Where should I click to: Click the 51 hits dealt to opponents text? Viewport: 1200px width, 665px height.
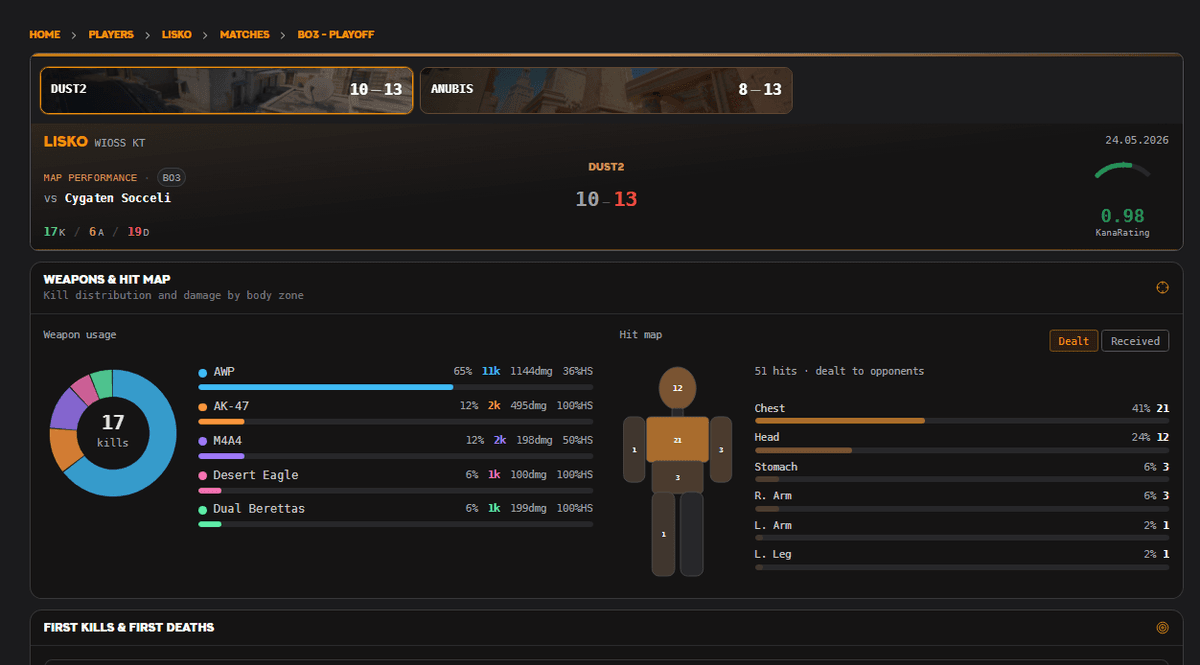coord(839,371)
